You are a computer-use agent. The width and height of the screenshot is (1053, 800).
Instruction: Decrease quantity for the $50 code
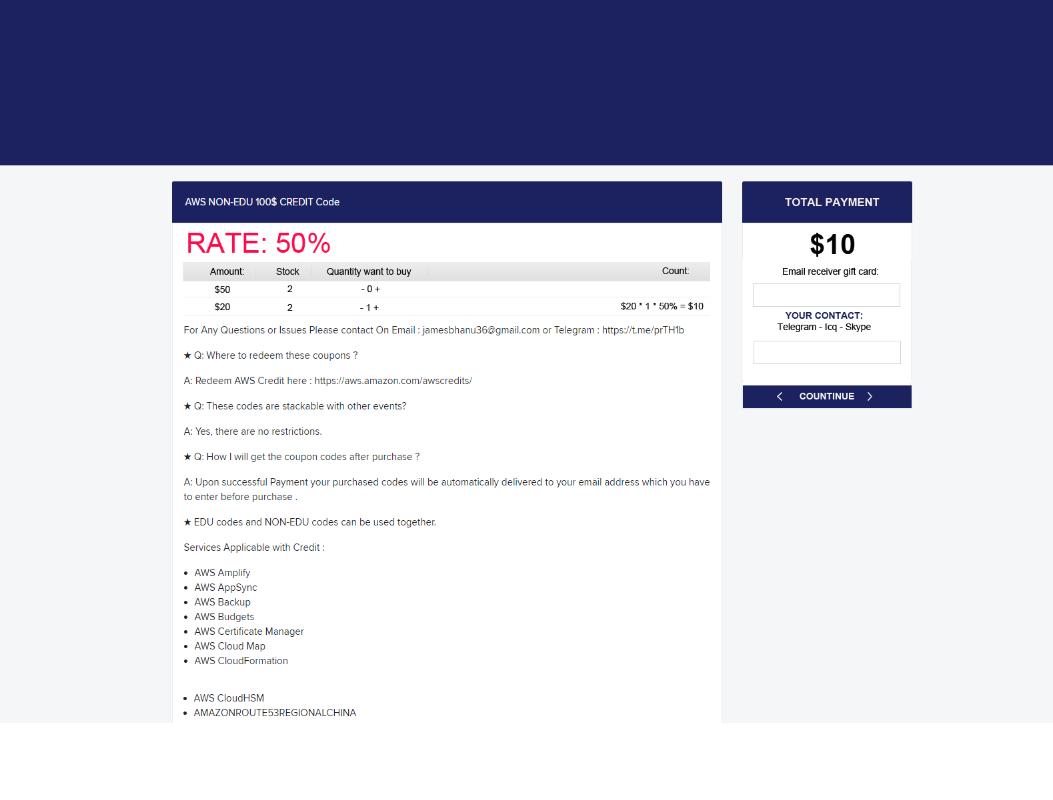pyautogui.click(x=363, y=289)
